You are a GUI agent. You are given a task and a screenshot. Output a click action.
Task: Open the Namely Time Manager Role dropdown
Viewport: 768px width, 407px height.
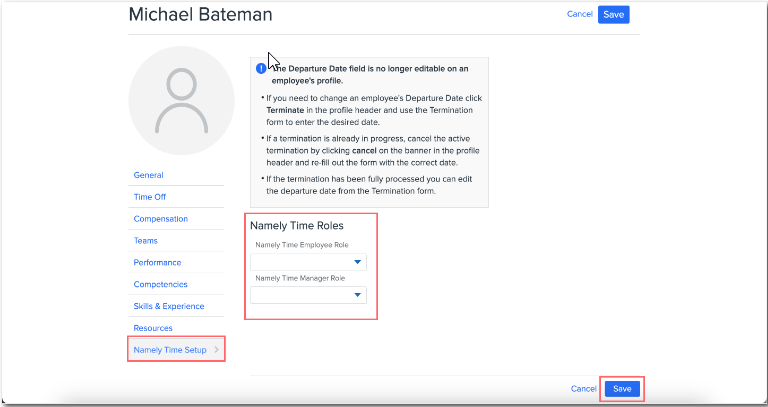coord(308,295)
